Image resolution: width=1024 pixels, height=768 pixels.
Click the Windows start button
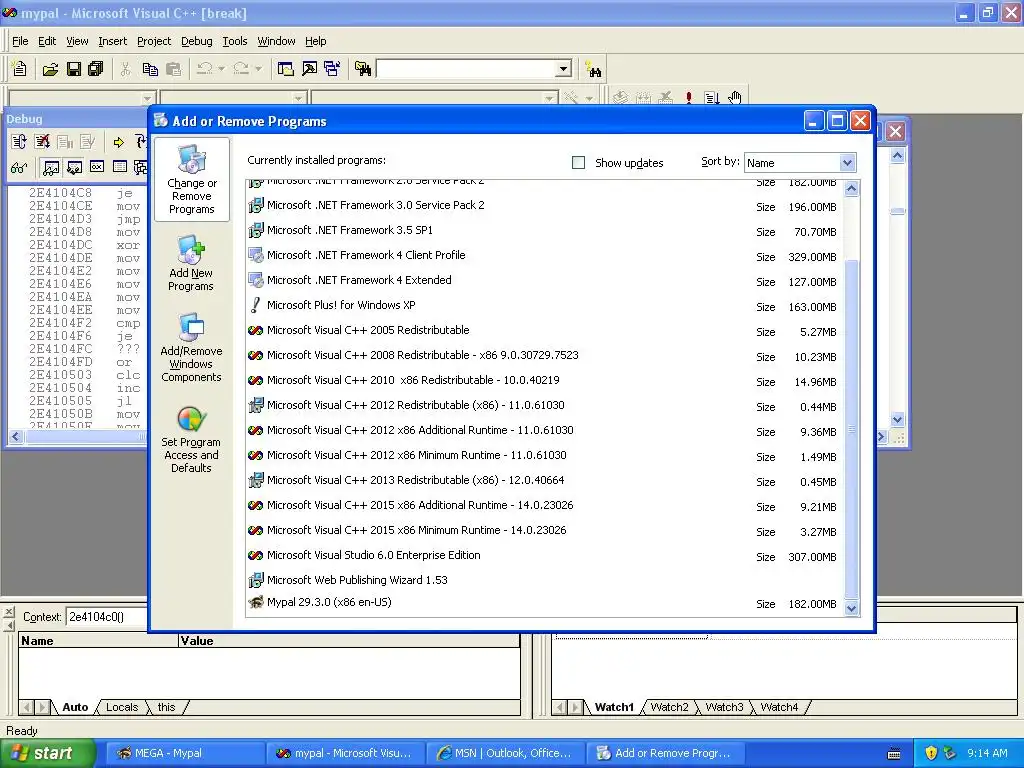click(x=47, y=753)
